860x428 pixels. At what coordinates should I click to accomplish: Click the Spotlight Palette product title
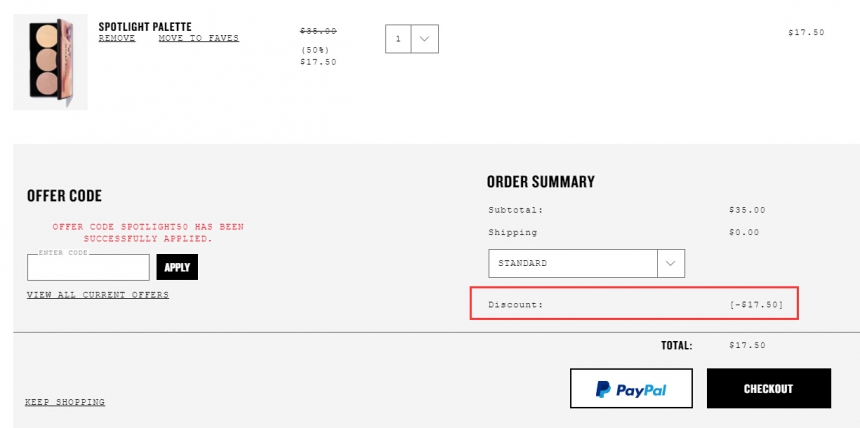(145, 27)
